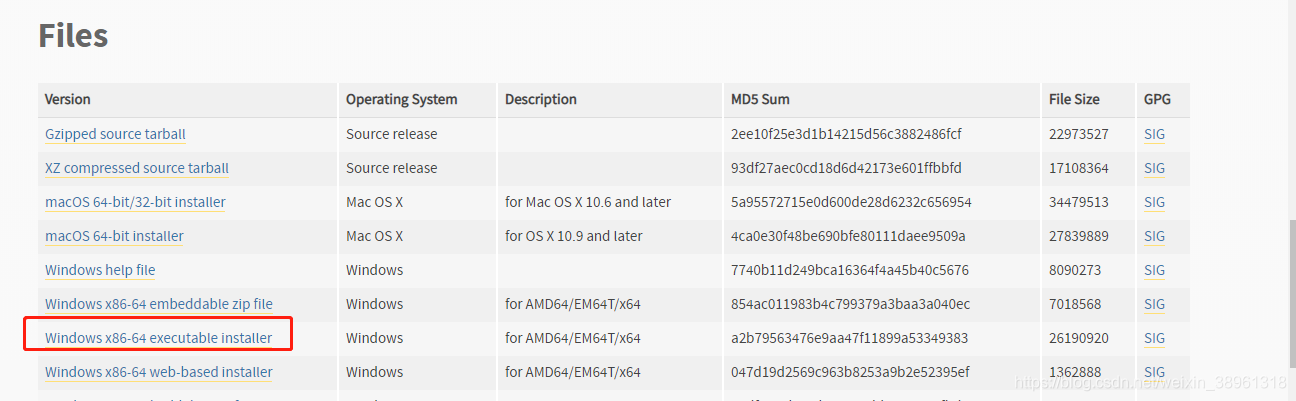Select 'Source release' in Gzipped tarball row
This screenshot has height=401, width=1296.
[x=392, y=134]
